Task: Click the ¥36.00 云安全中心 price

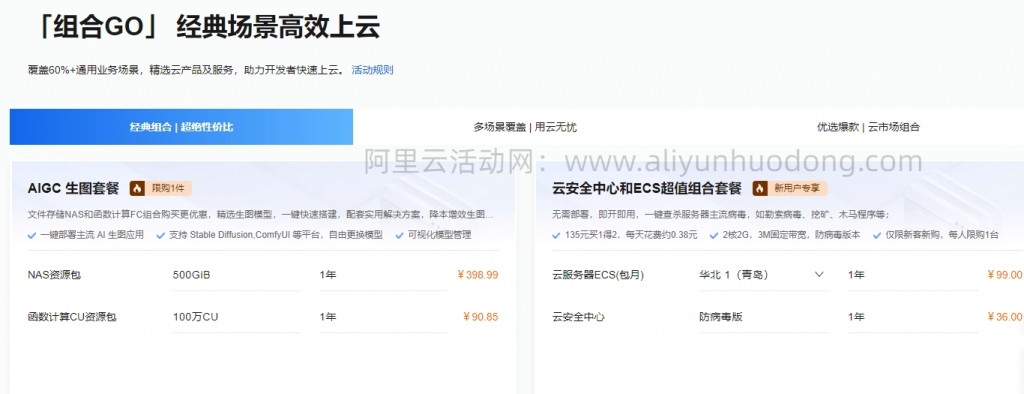Action: (x=1005, y=317)
